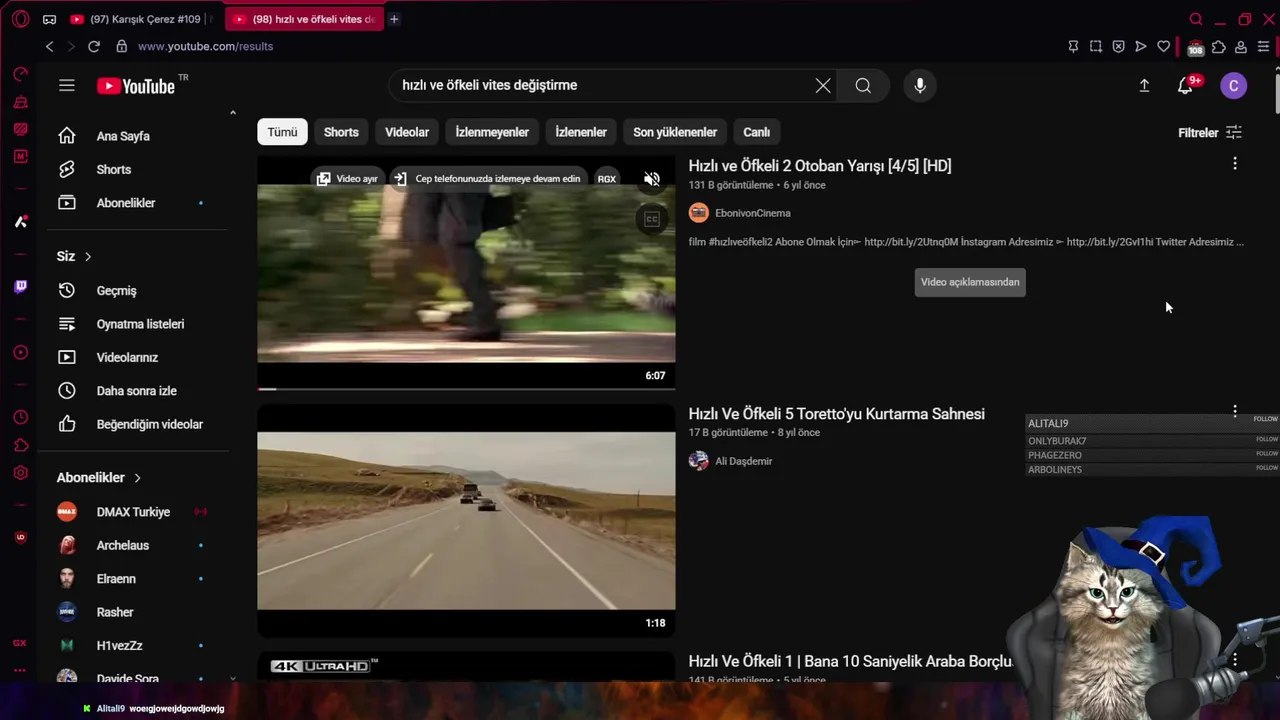The height and width of the screenshot is (720, 1280).
Task: Open the YouTube guide hamburger menu
Action: pos(67,86)
